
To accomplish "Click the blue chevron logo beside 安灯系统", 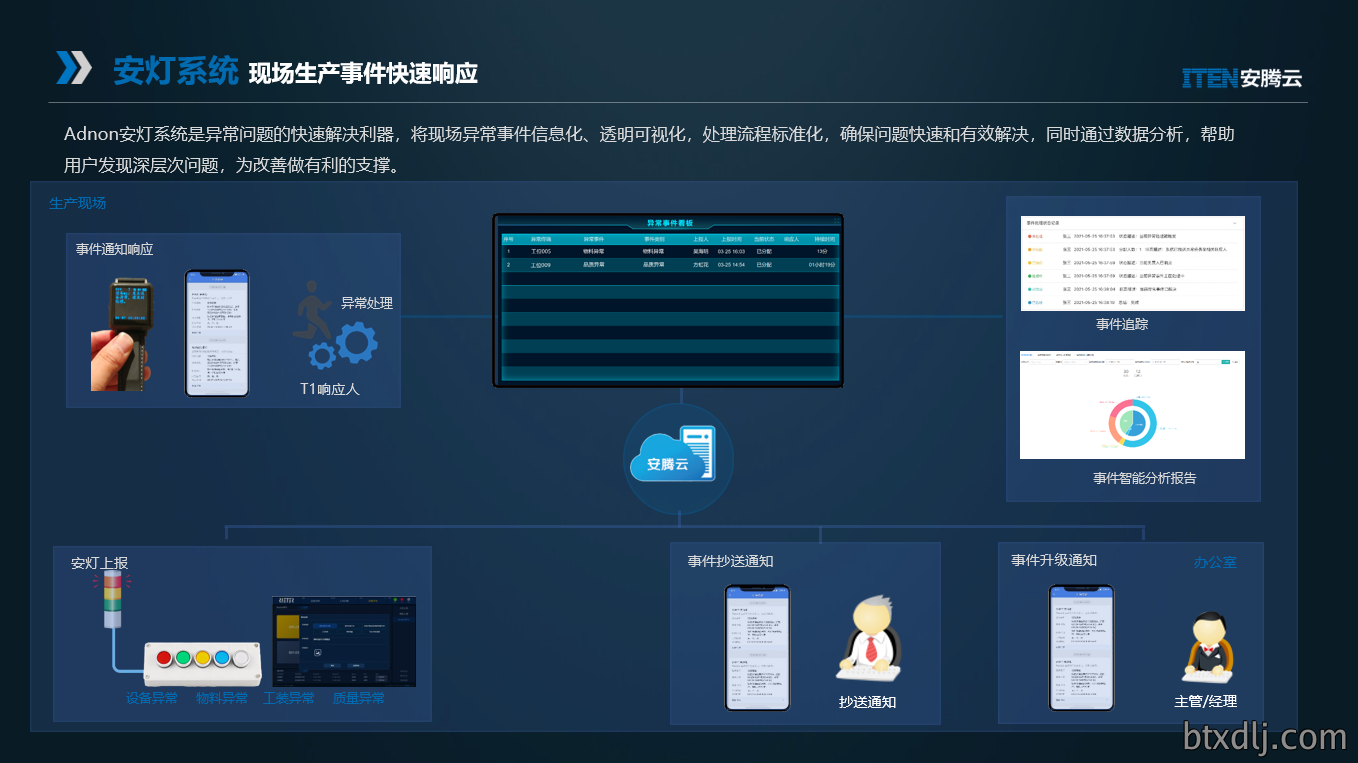I will (x=74, y=68).
